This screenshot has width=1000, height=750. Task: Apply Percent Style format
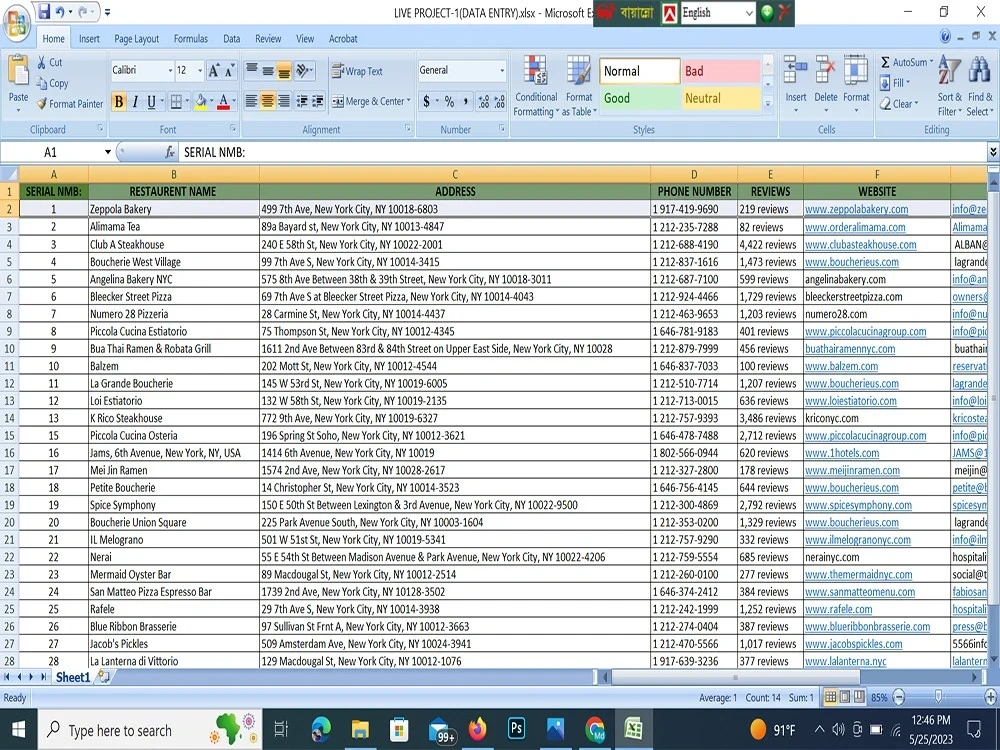450,101
